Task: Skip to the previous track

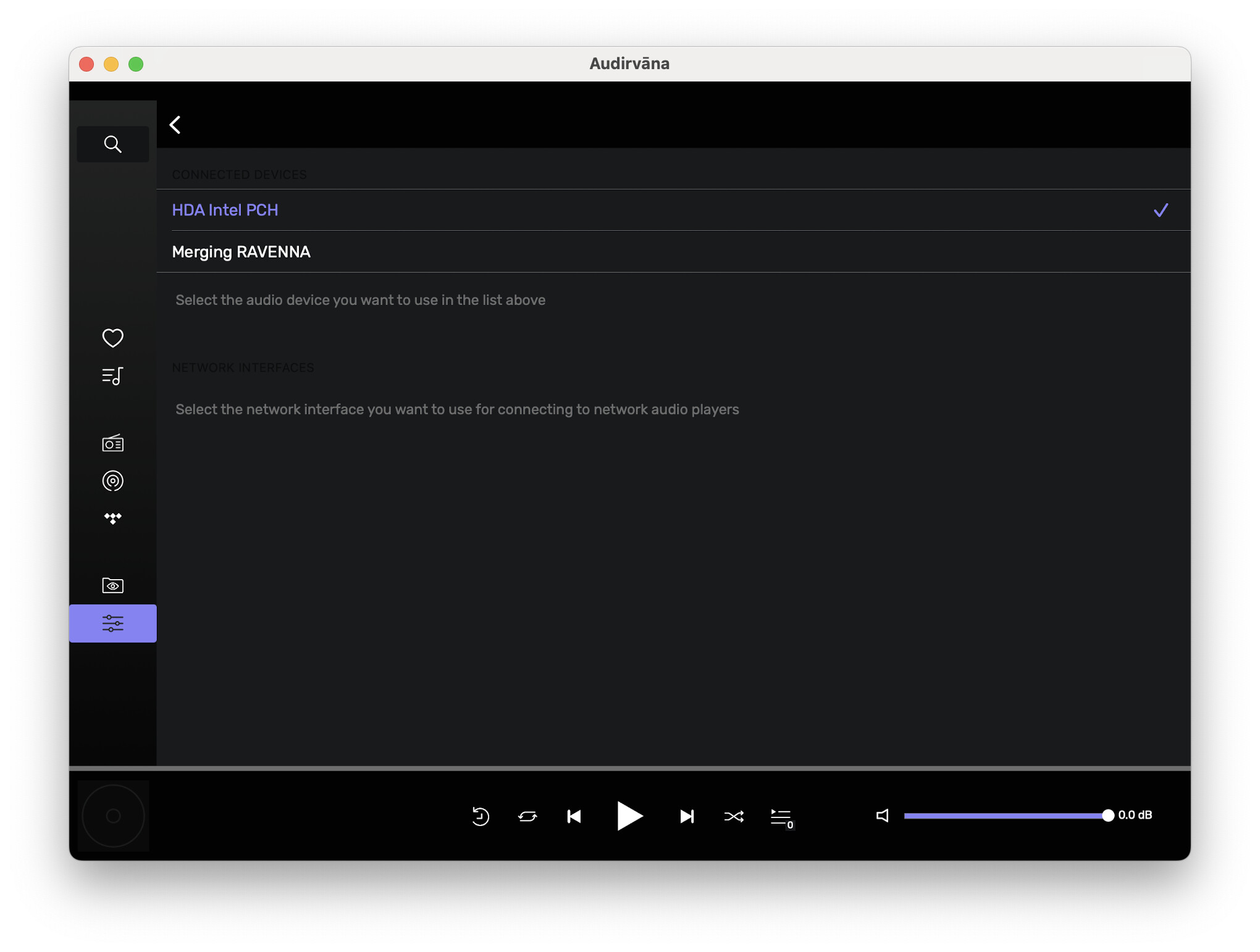Action: [x=574, y=816]
